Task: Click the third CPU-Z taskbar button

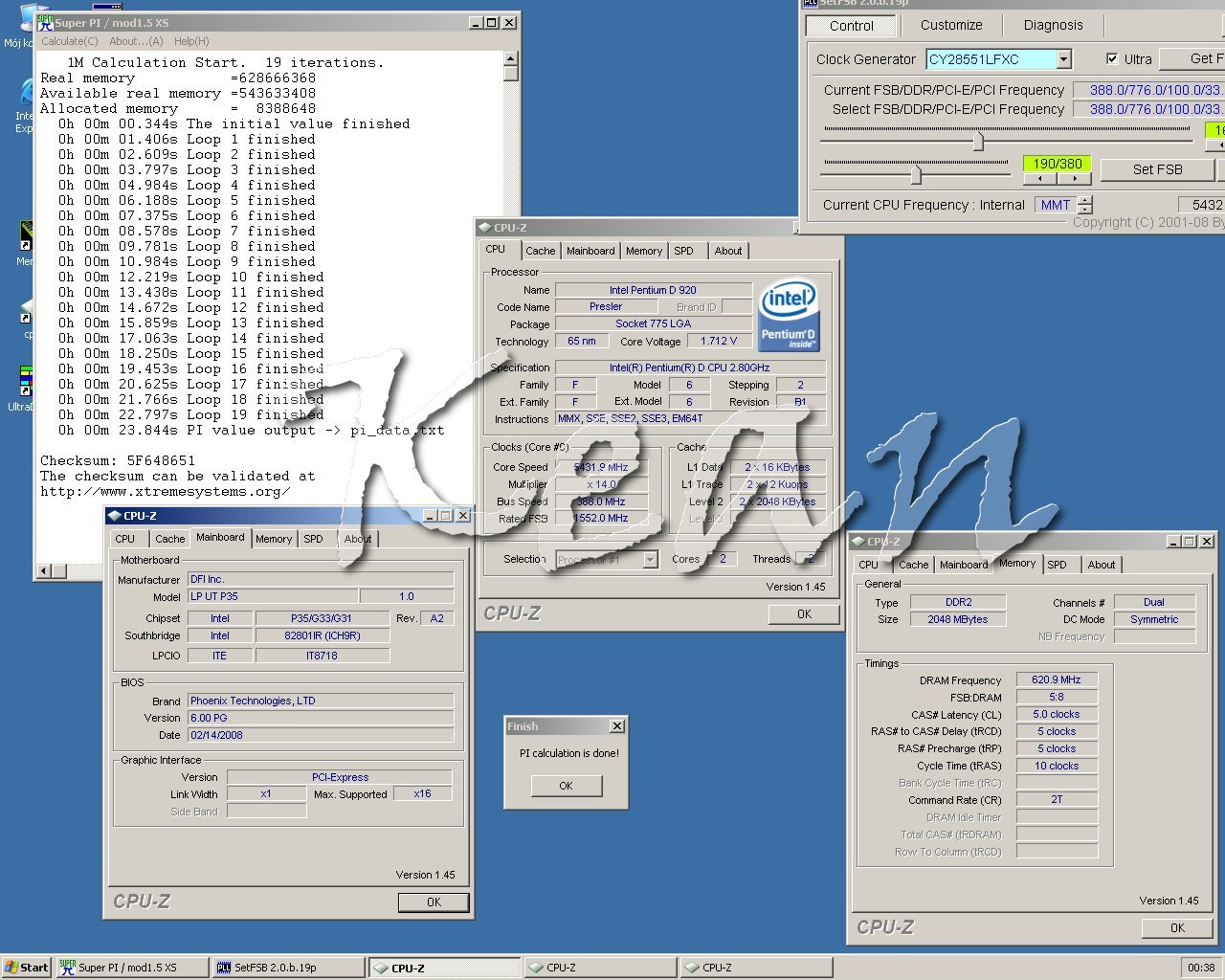Action: (756, 968)
